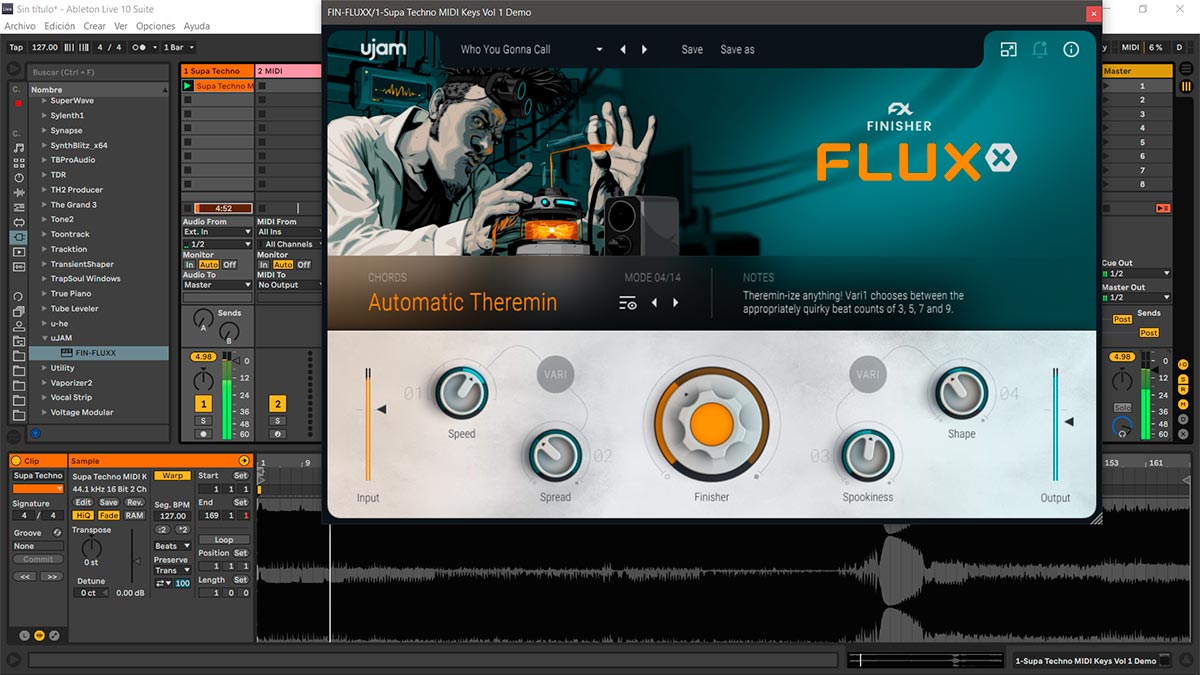Click the Drums category icon in browser

click(19, 162)
